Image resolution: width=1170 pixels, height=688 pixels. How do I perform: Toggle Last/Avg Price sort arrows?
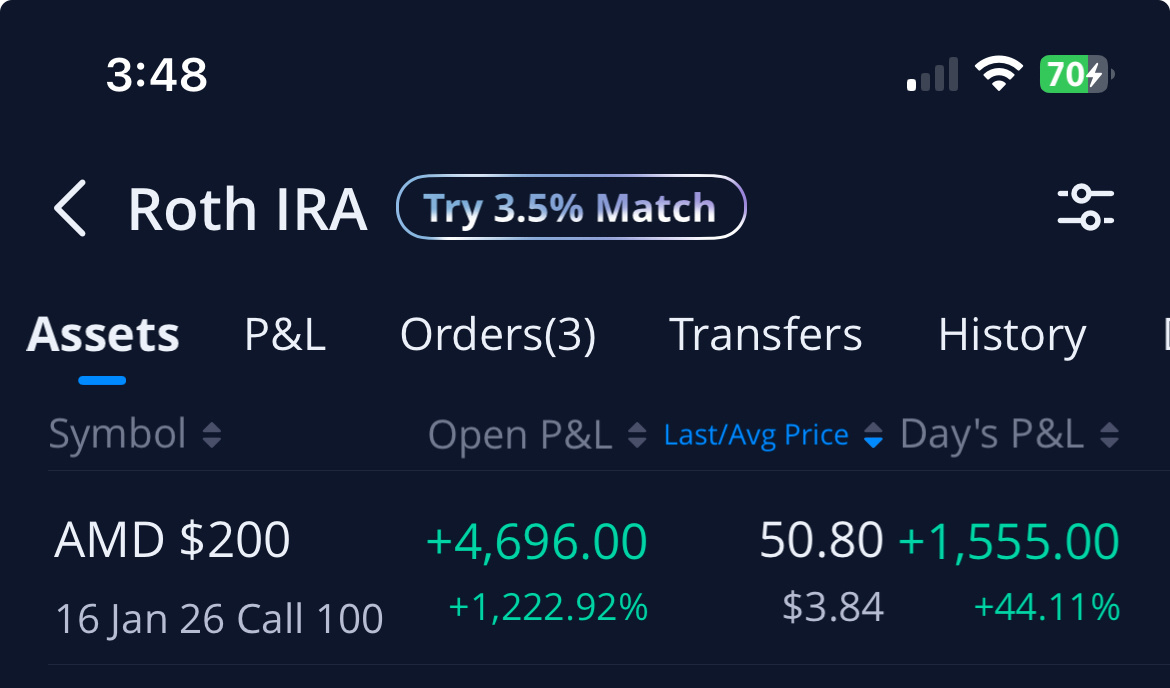pos(873,435)
